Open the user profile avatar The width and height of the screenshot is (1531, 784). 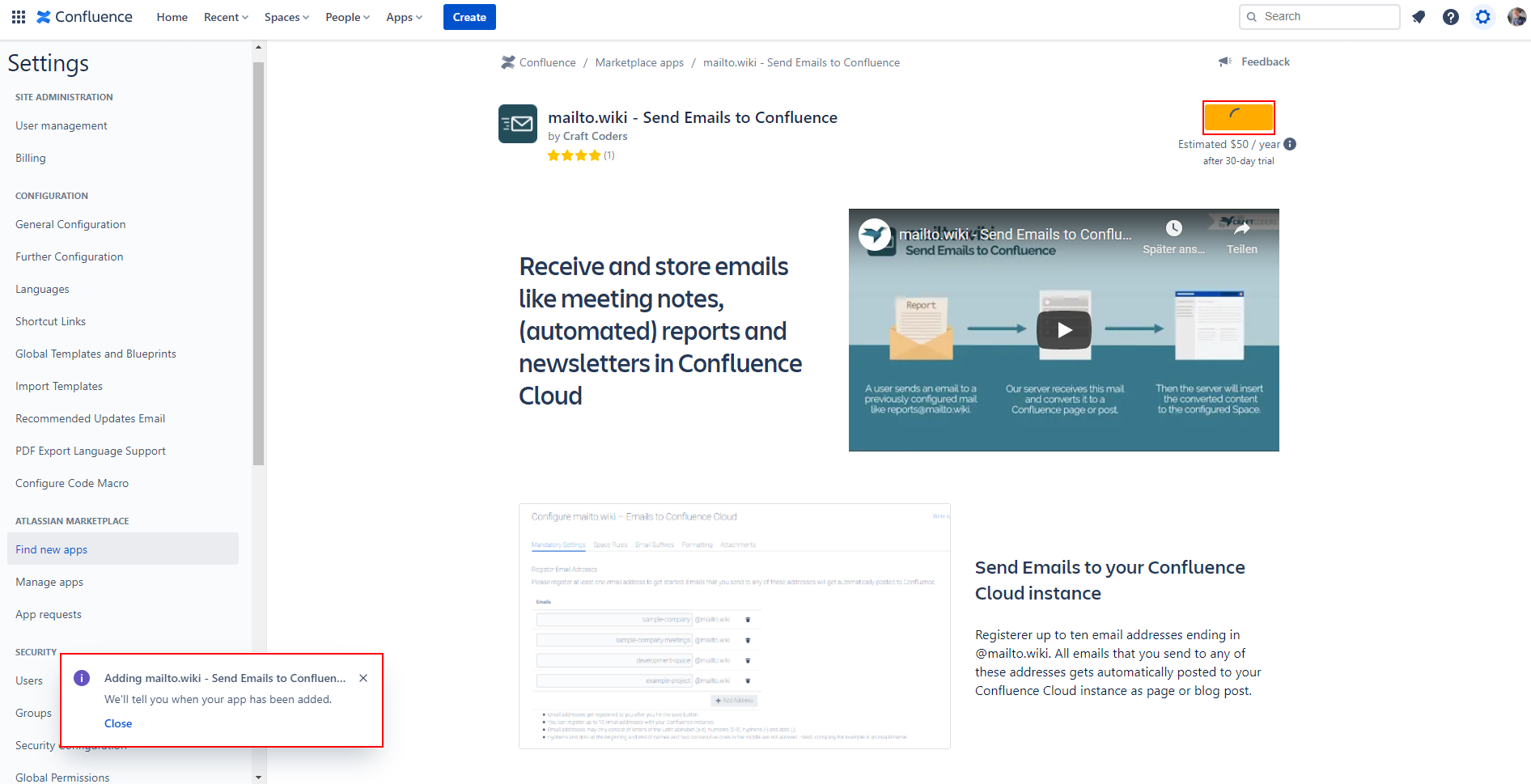1516,17
